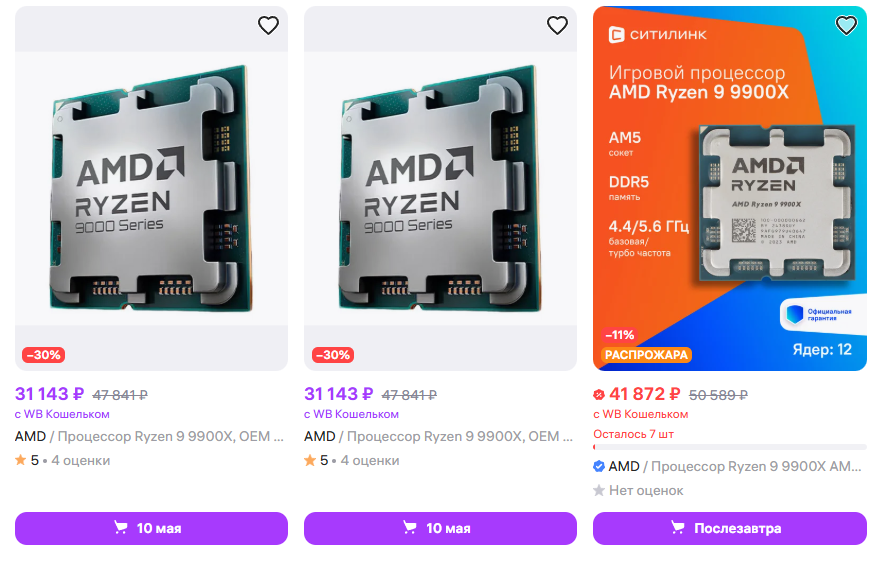The image size is (881, 567).
Task: Click the cart icon in the Послезавтра button
Action: 679,528
